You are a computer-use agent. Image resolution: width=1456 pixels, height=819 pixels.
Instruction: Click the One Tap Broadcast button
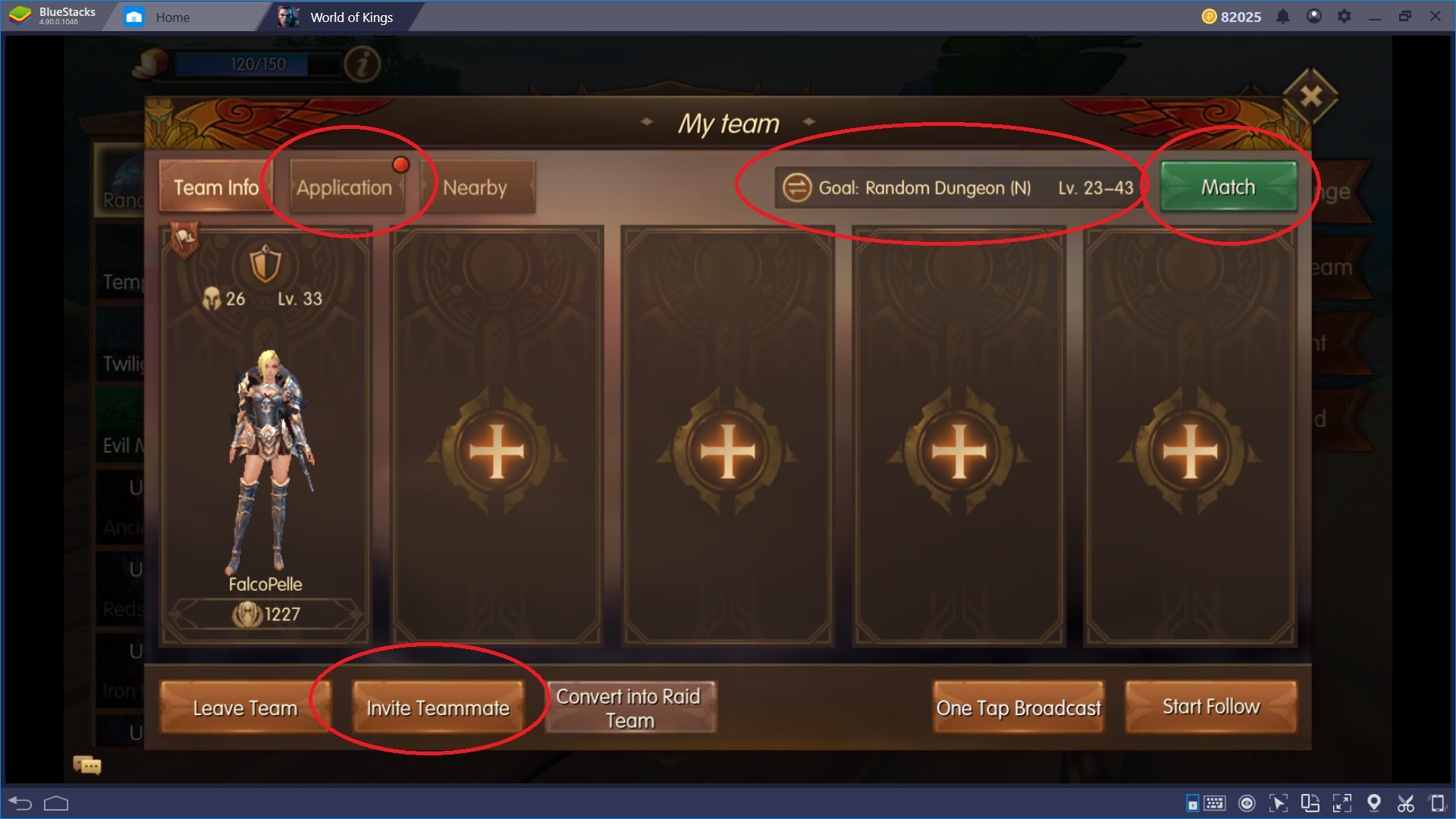(x=1018, y=707)
